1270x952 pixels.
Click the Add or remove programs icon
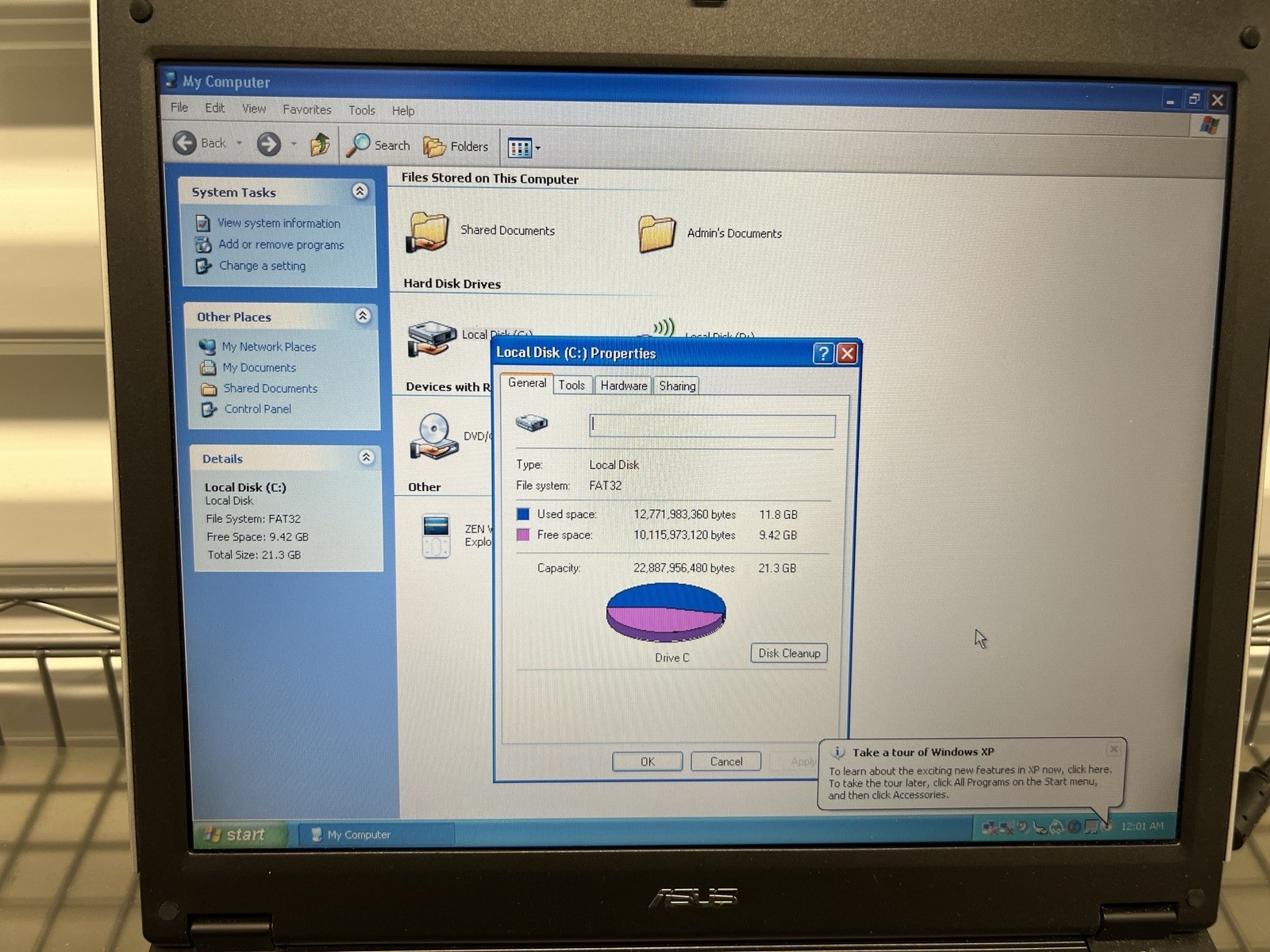(203, 244)
